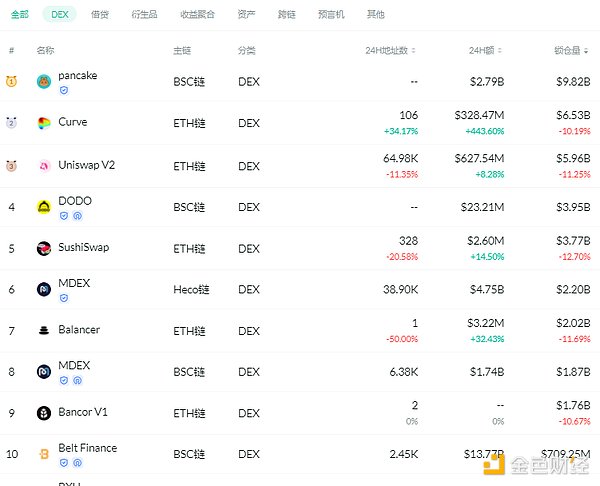The image size is (600, 486).
Task: Switch to the 借贷 tab
Action: pos(100,15)
